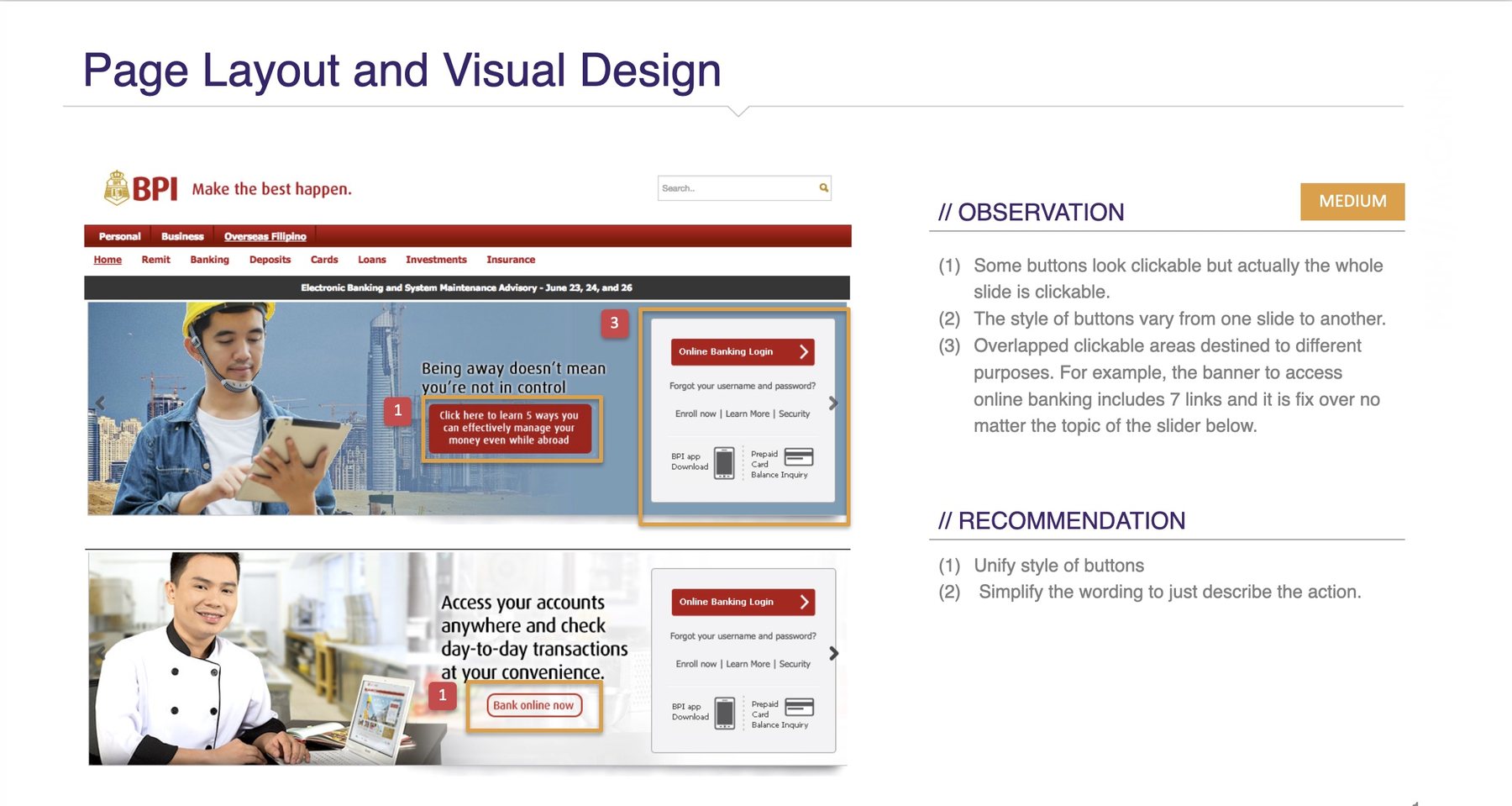The image size is (1512, 806).
Task: Click 'Enroll now' in the lower slide
Action: [696, 664]
